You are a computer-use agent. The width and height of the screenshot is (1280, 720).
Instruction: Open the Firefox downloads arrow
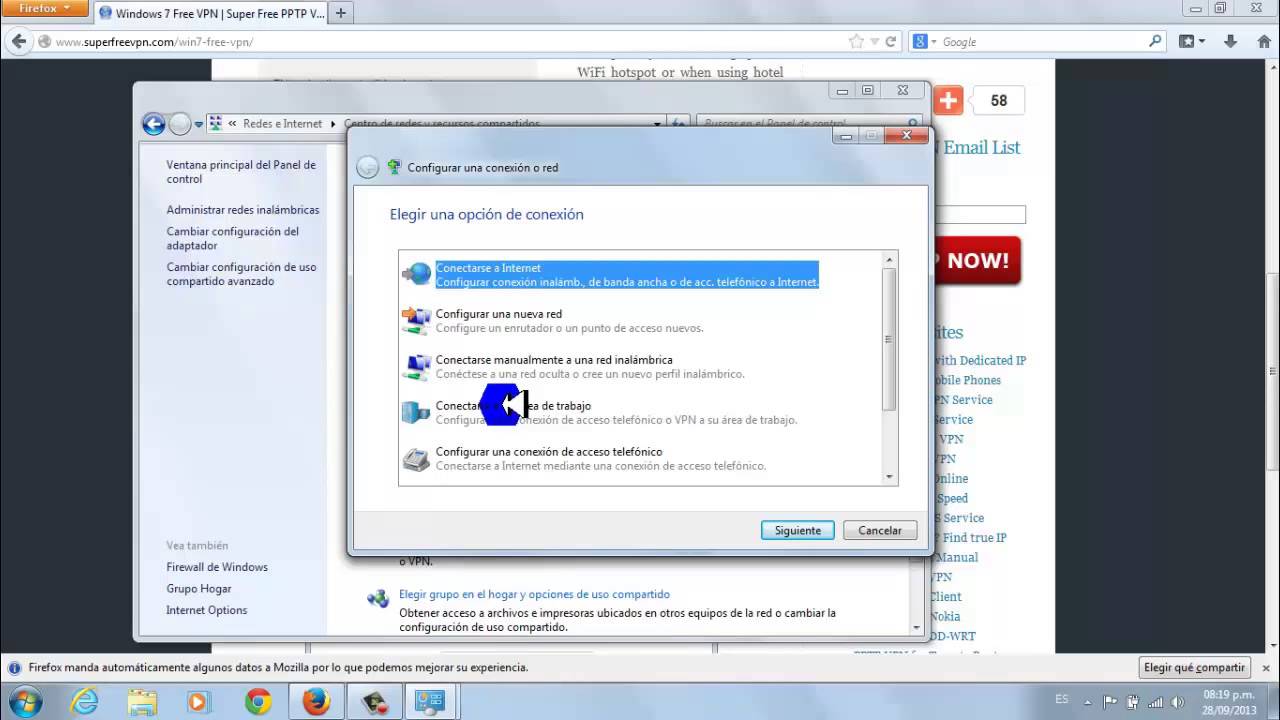click(1231, 42)
